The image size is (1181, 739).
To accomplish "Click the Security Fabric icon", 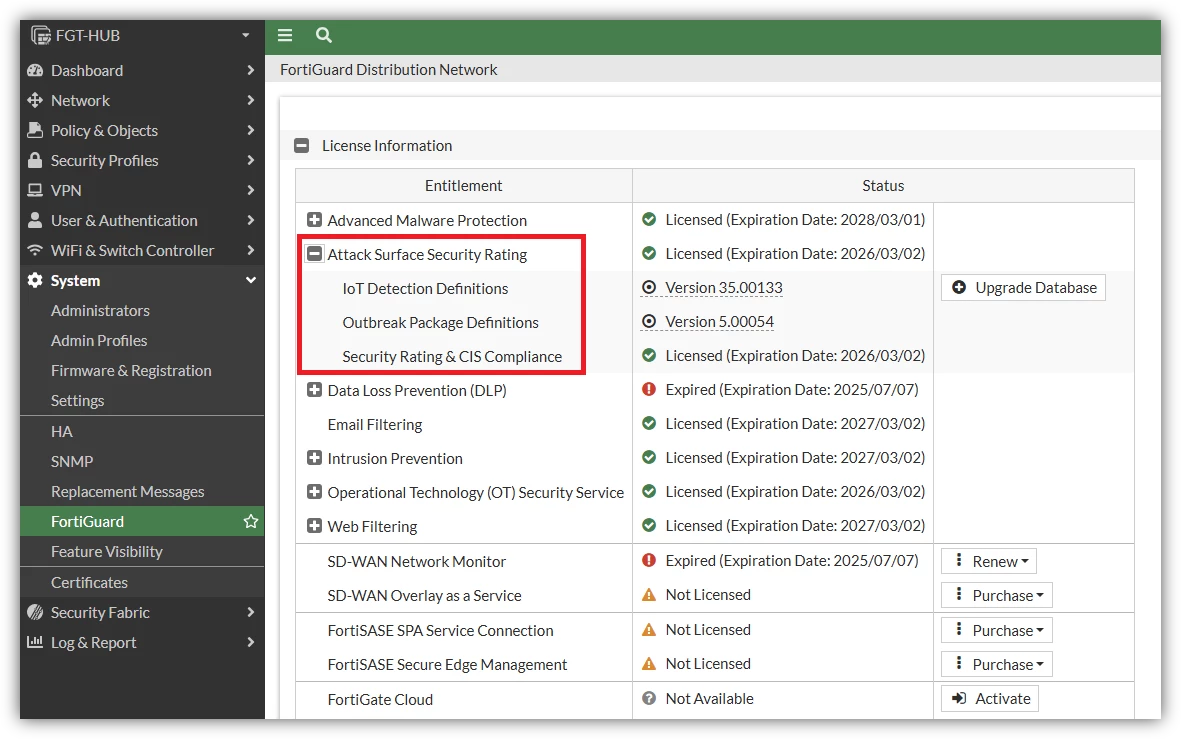I will click(x=35, y=612).
